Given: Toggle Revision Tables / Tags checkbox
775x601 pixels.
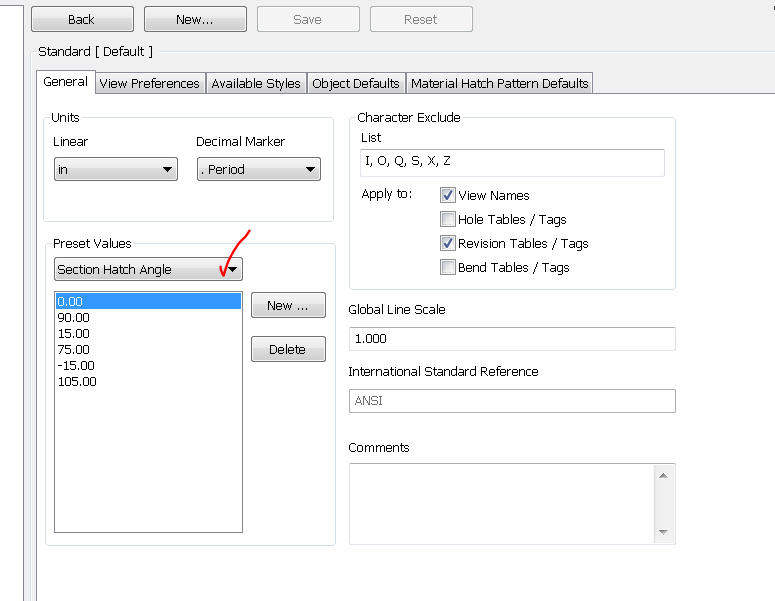Looking at the screenshot, I should click(x=448, y=244).
